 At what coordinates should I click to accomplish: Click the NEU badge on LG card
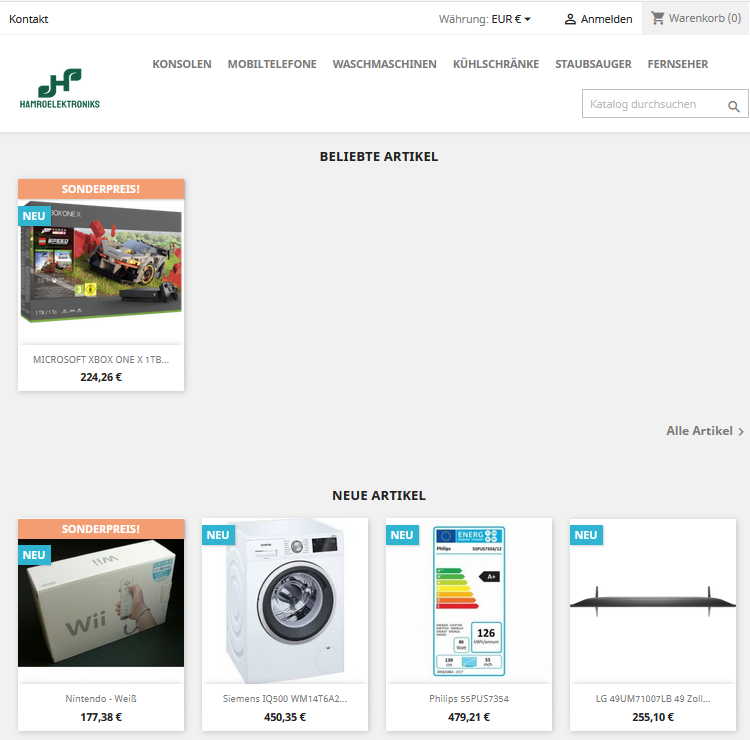point(586,535)
